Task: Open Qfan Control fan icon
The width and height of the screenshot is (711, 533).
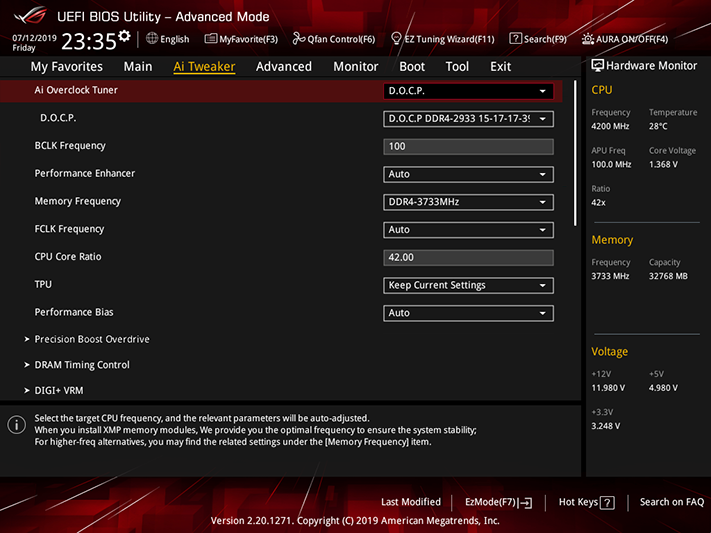Action: tap(298, 39)
